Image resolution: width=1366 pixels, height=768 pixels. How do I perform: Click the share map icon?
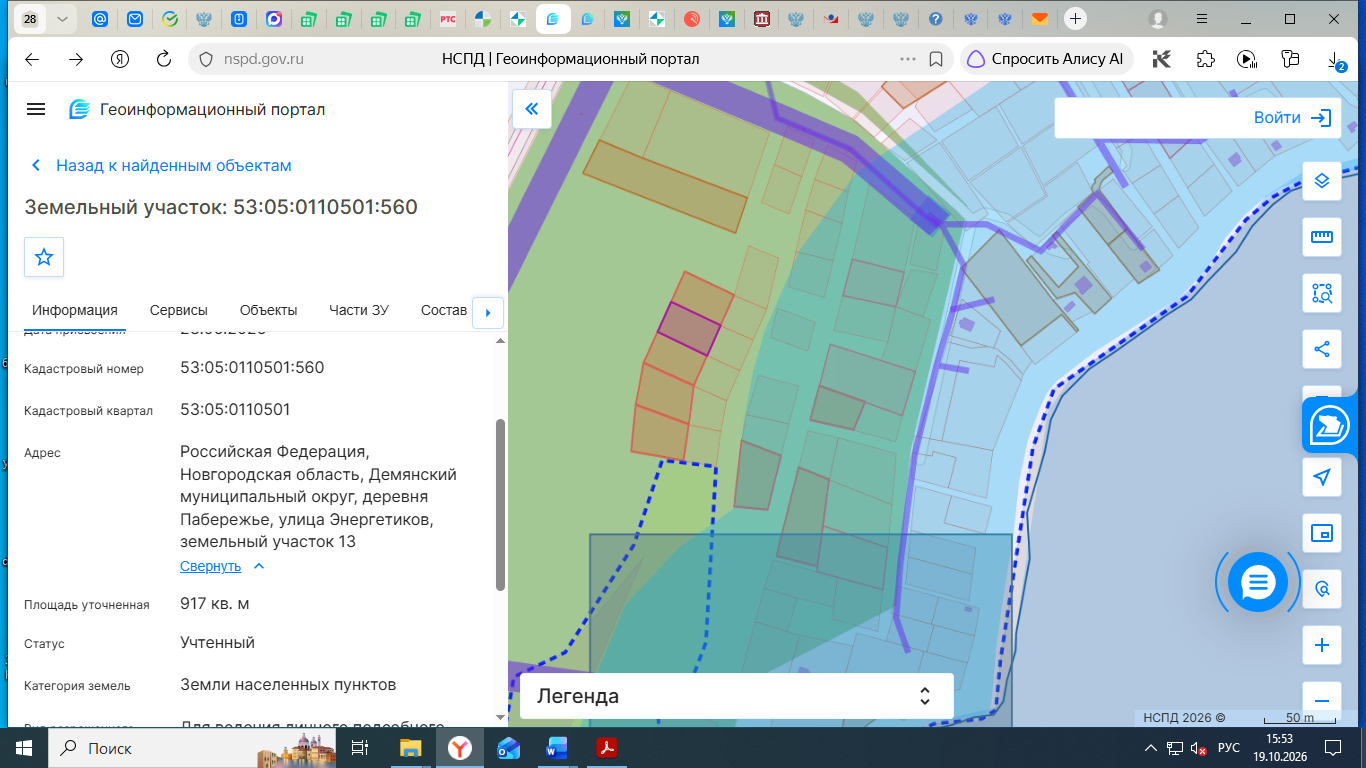(1322, 350)
